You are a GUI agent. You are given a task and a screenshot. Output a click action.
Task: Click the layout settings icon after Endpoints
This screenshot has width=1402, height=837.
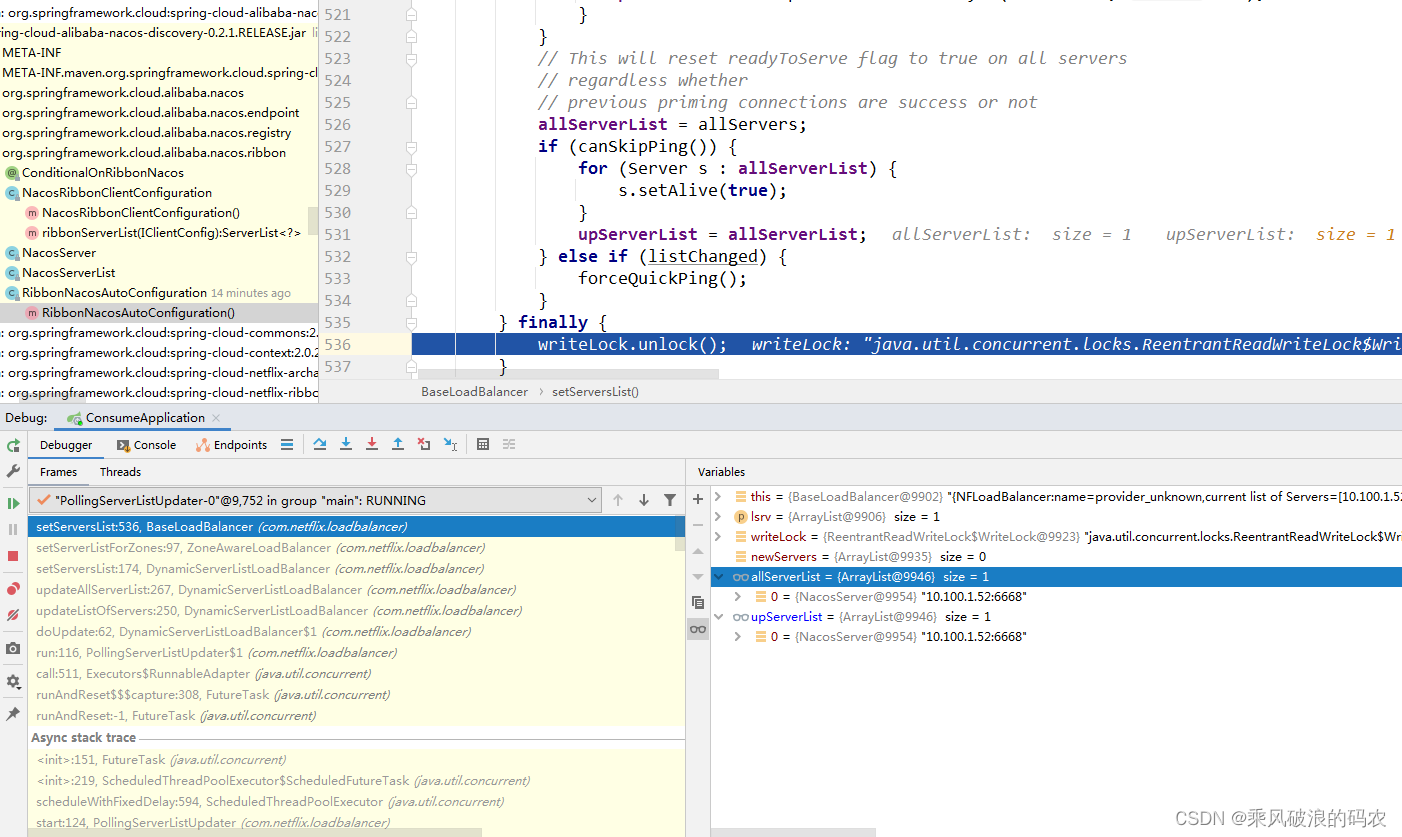[287, 444]
